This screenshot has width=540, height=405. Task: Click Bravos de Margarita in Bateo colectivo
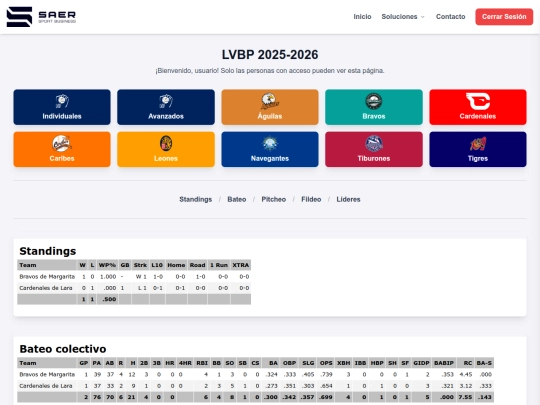47,374
